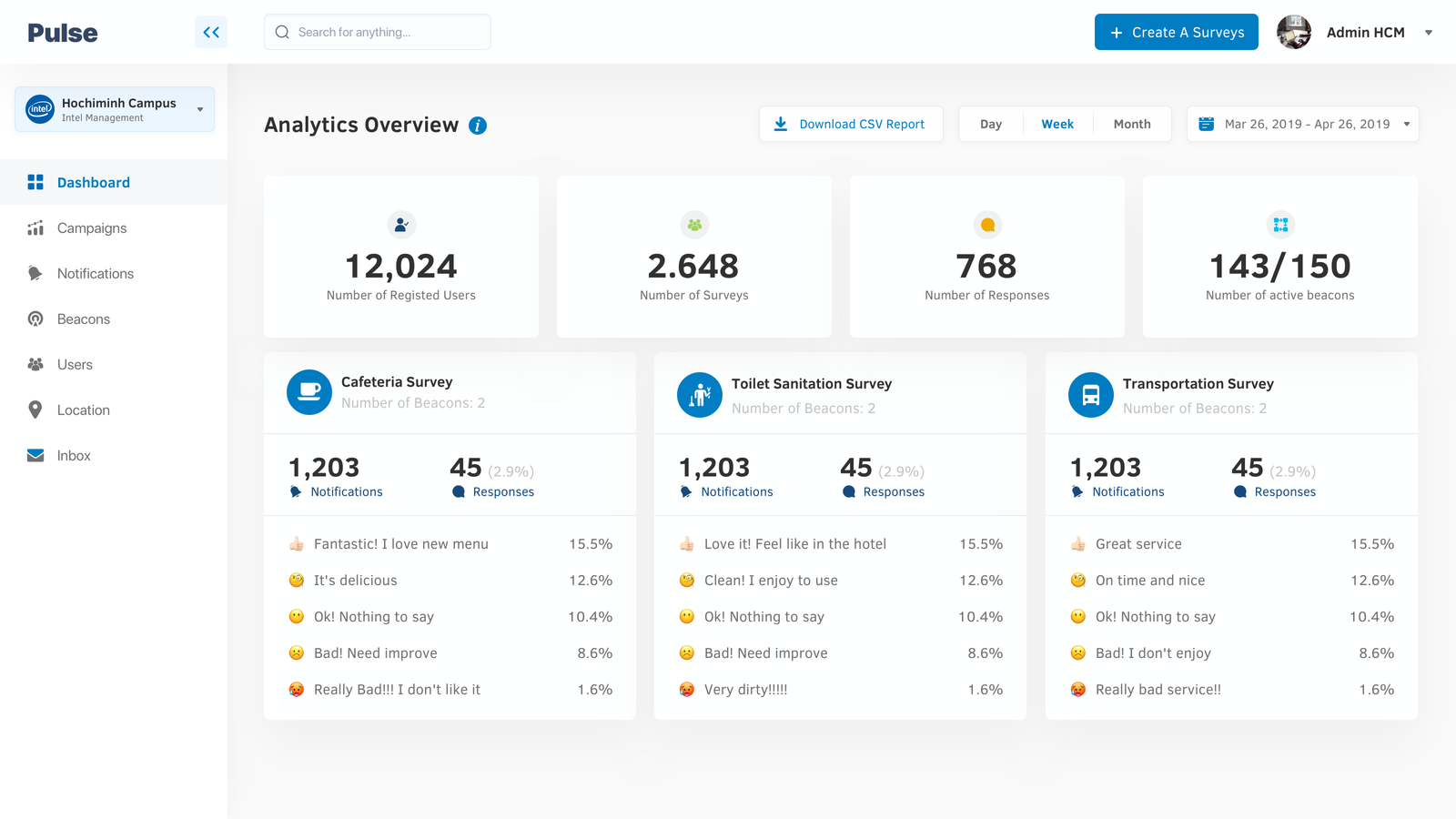Switch to Month view
Image resolution: width=1456 pixels, height=819 pixels.
tap(1132, 124)
